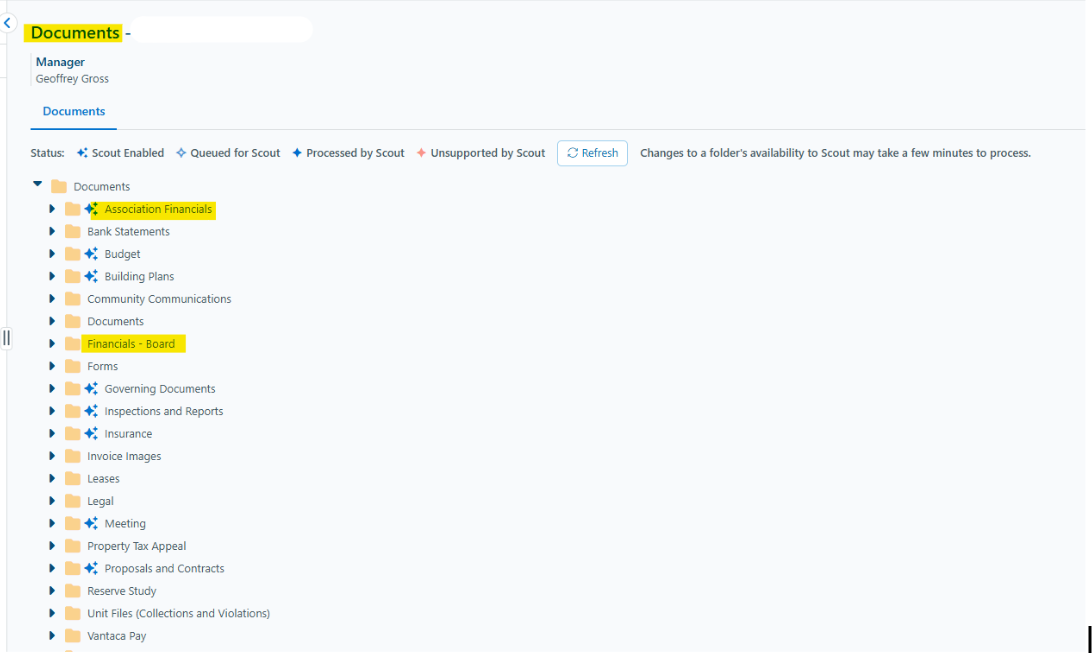Click the Reserve Study folder icon
1092x653 pixels.
(72, 591)
